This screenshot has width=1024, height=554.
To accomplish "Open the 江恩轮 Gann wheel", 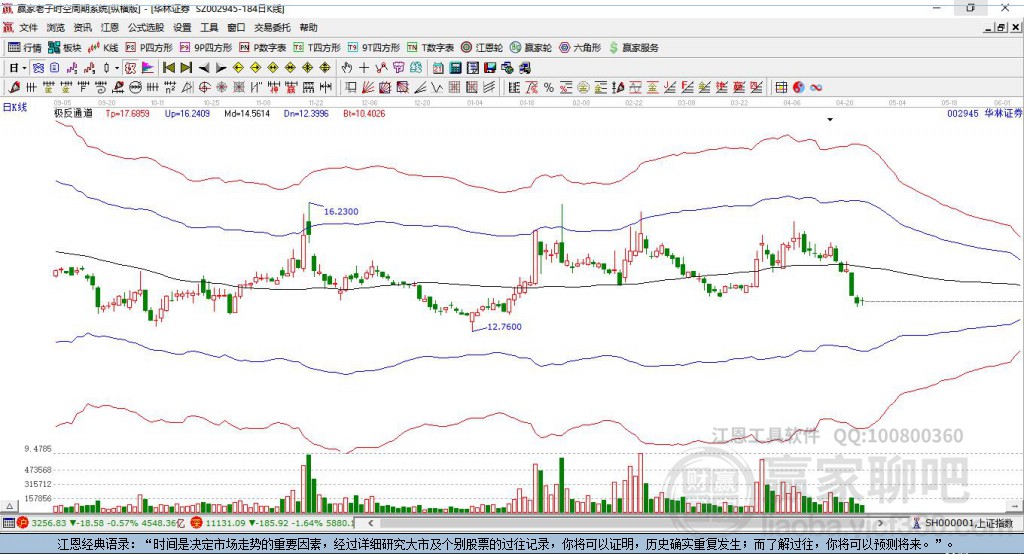I will pos(482,48).
